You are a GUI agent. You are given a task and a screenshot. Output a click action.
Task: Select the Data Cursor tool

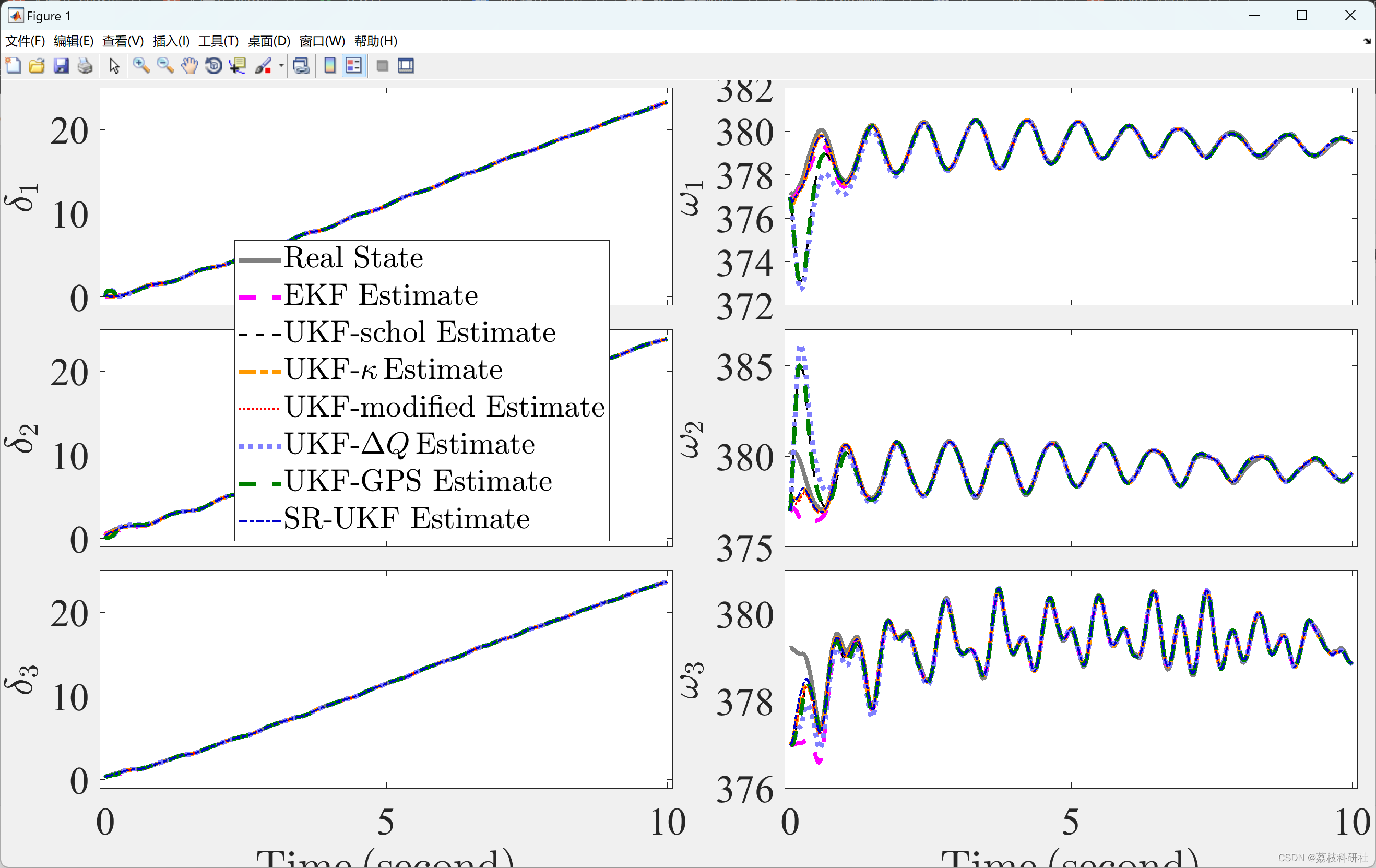click(237, 66)
